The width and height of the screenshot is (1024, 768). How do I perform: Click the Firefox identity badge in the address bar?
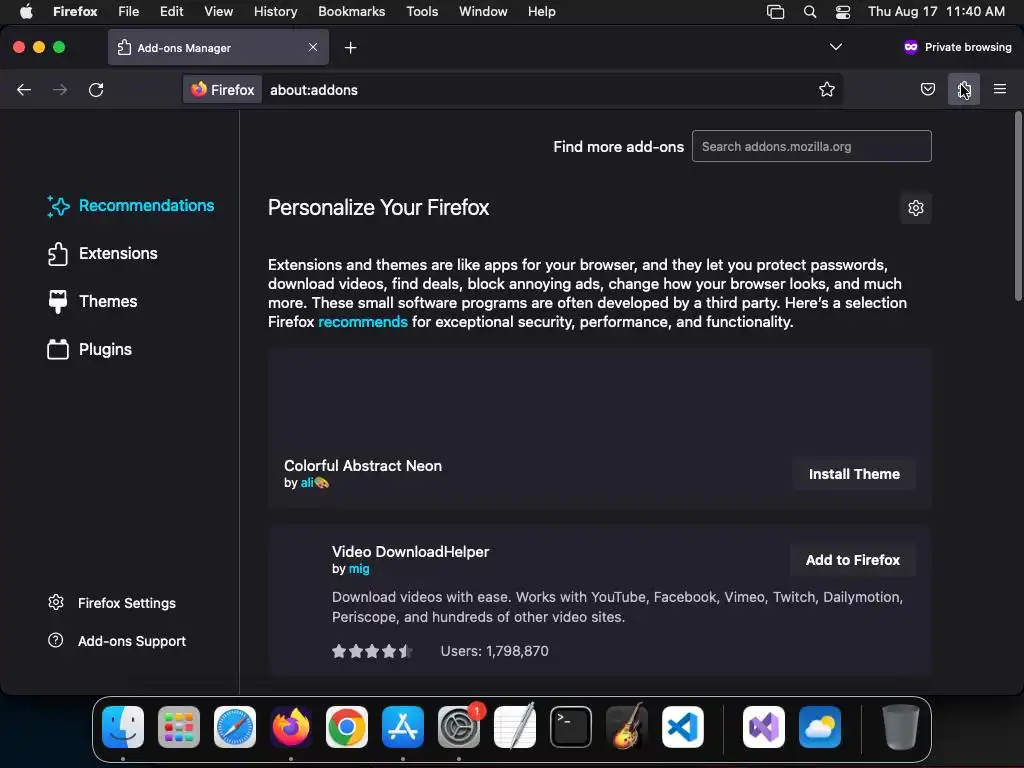coord(223,89)
